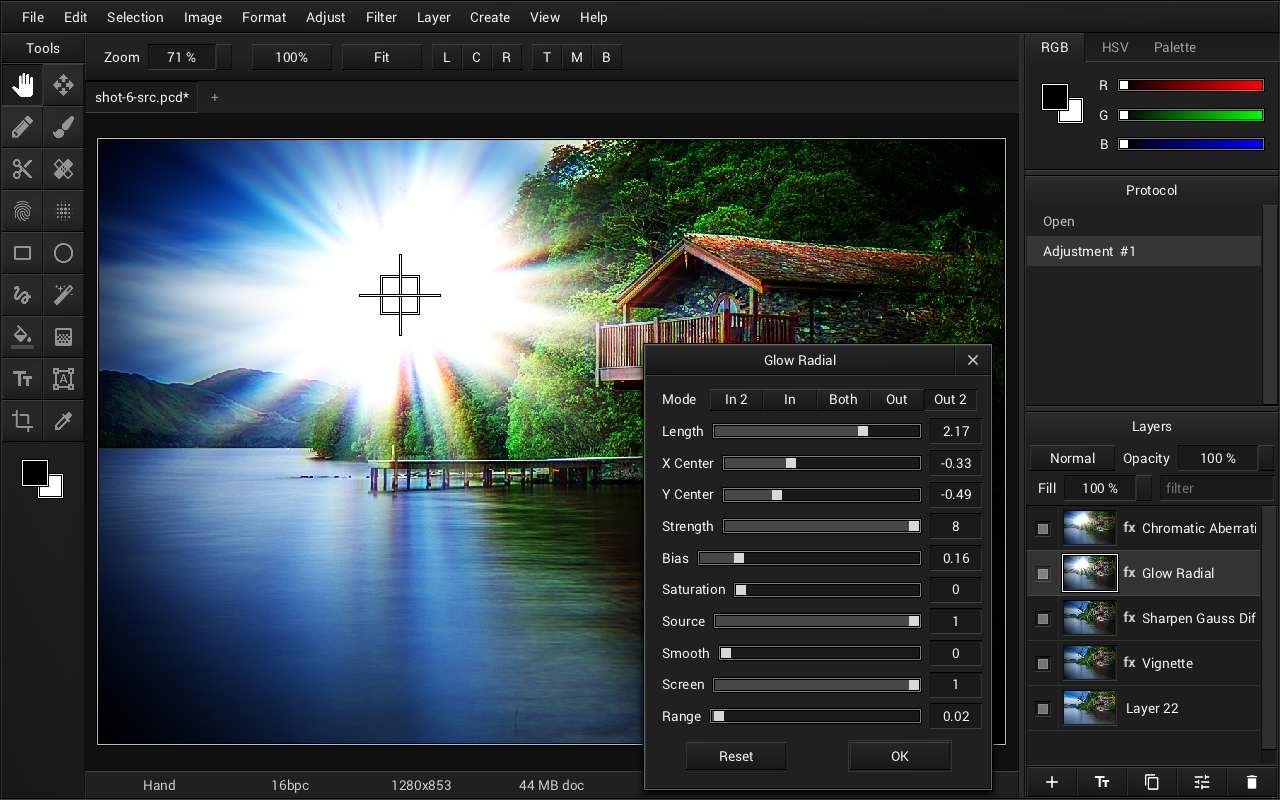Click the Reset button in Glow Radial

click(736, 756)
